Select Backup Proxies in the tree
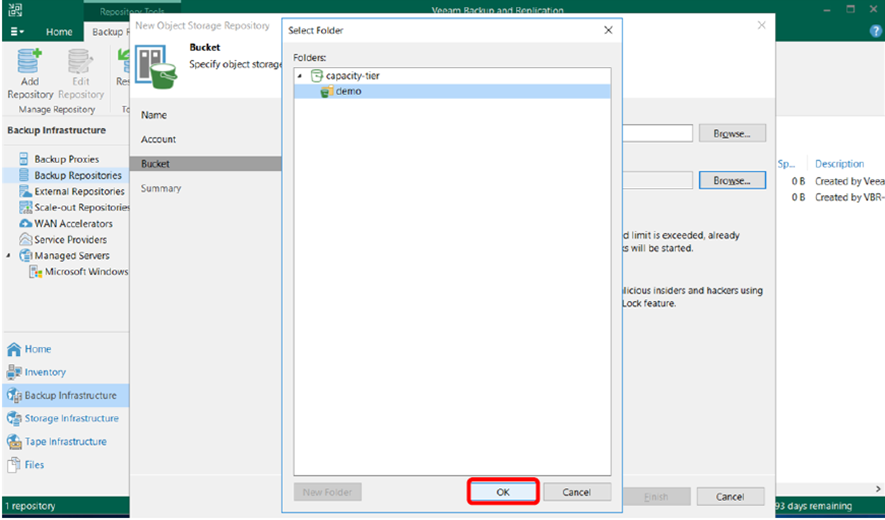Screen dimensions: 885x520 pos(66,159)
